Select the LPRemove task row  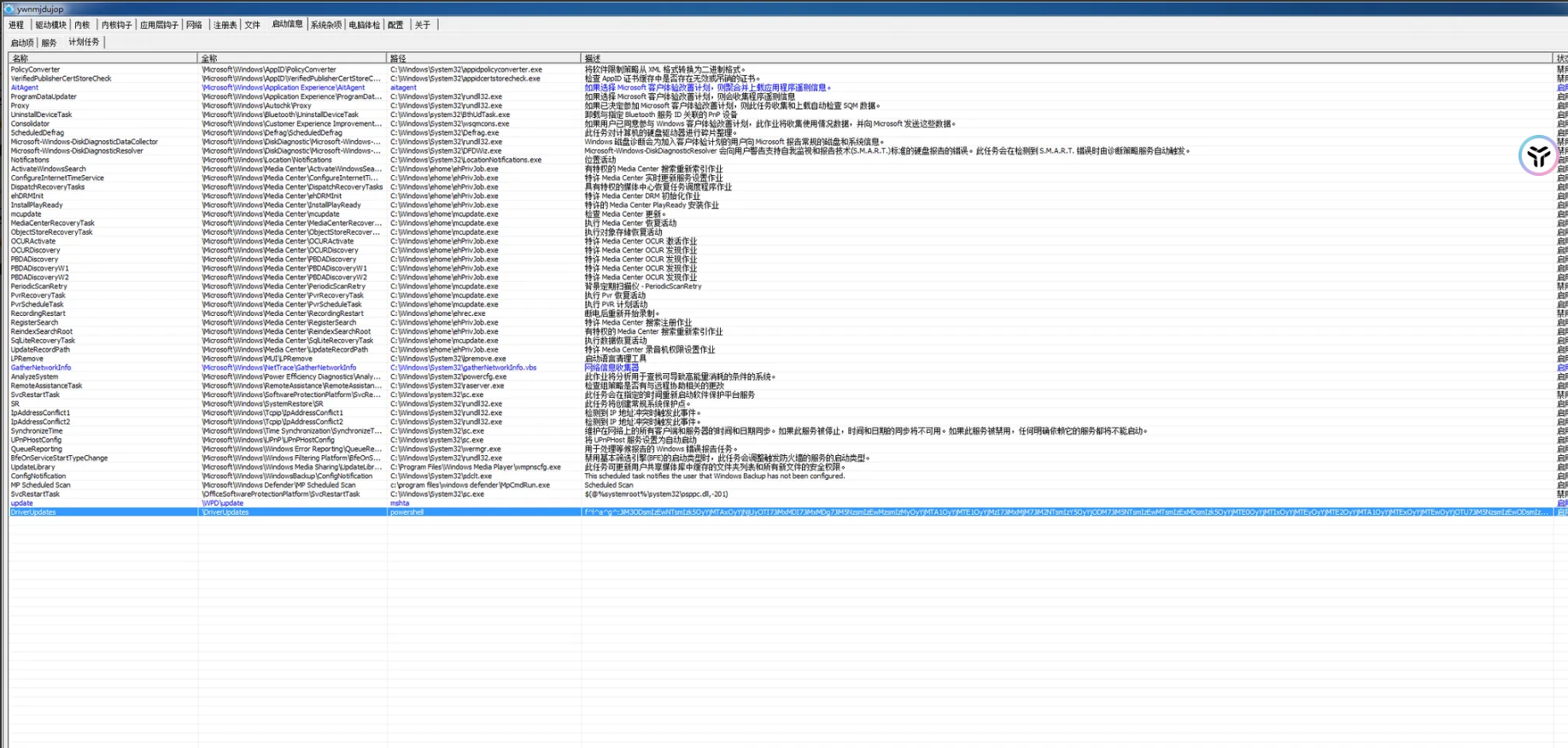pyautogui.click(x=787, y=359)
